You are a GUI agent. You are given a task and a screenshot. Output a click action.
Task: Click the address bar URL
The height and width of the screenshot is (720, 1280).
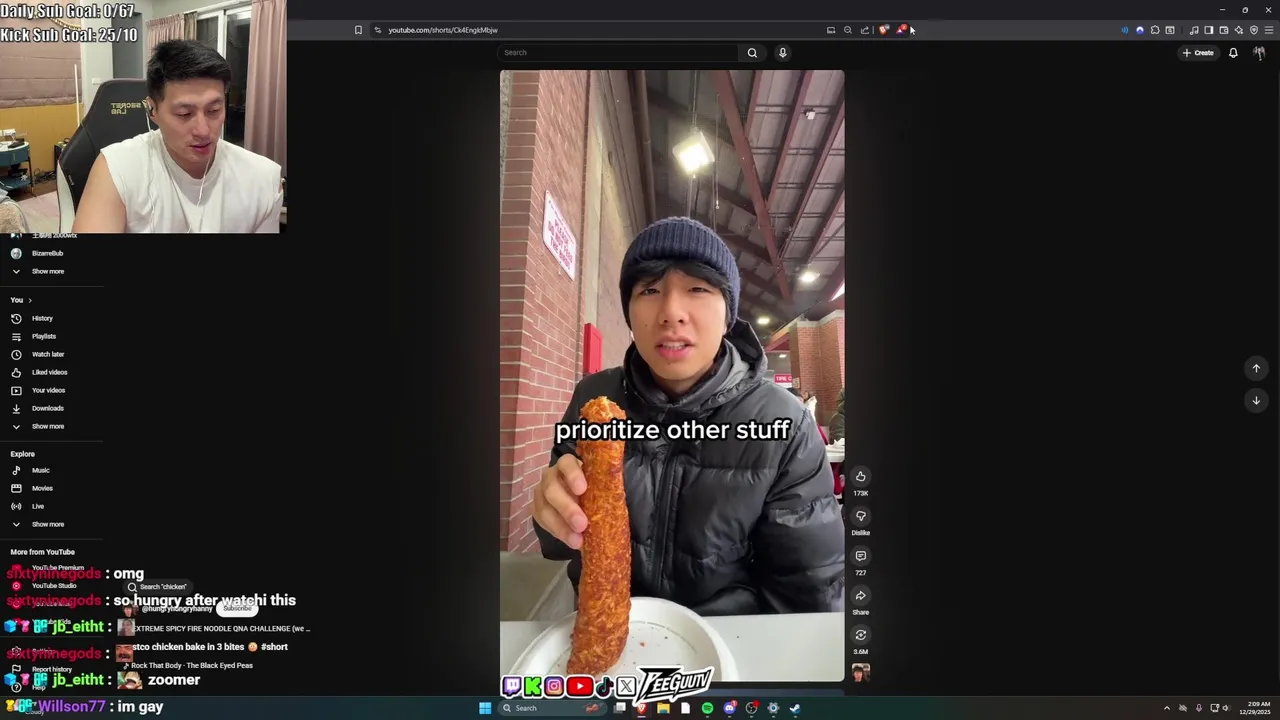[x=443, y=30]
